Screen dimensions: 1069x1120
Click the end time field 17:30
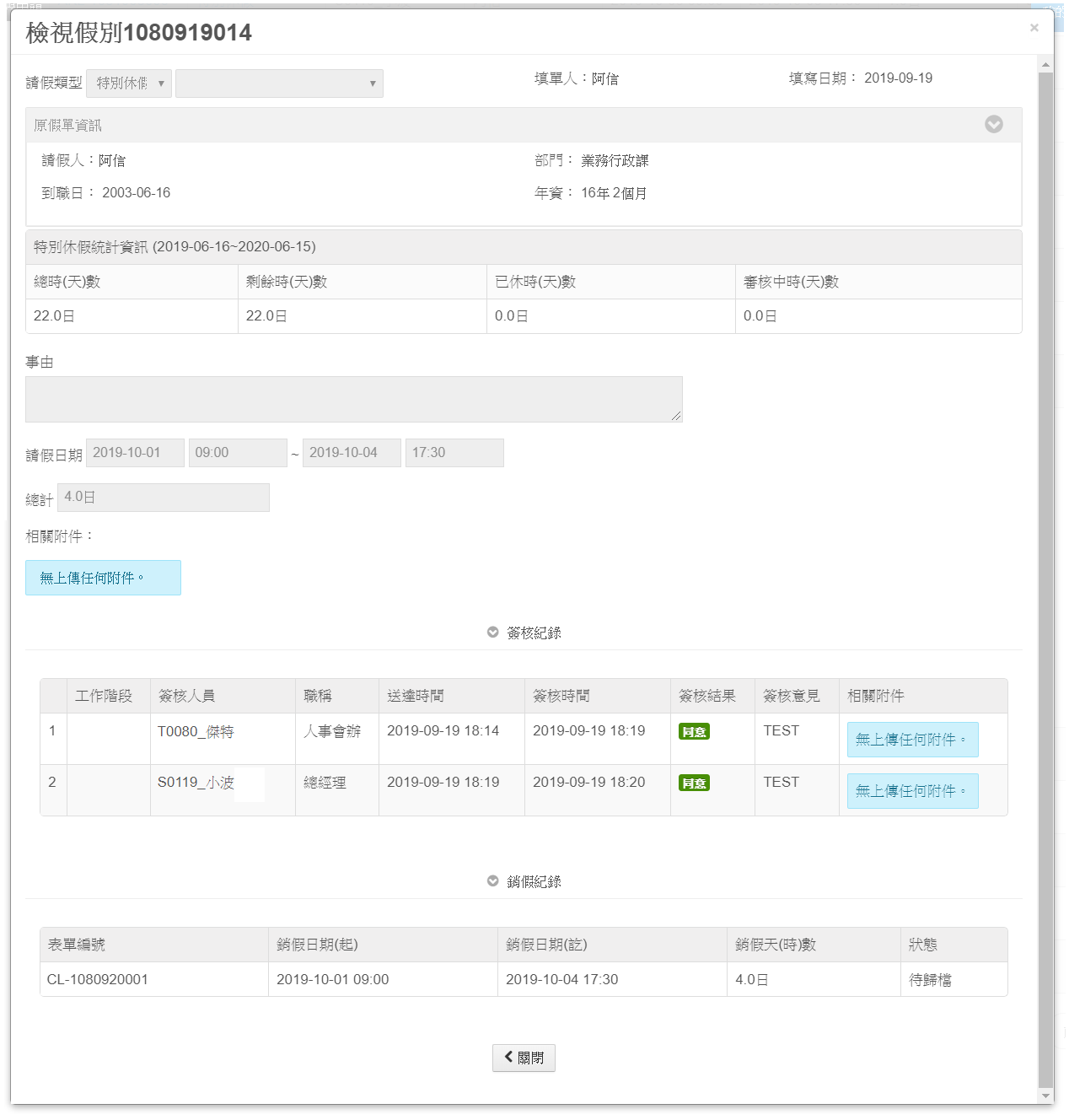tap(454, 453)
